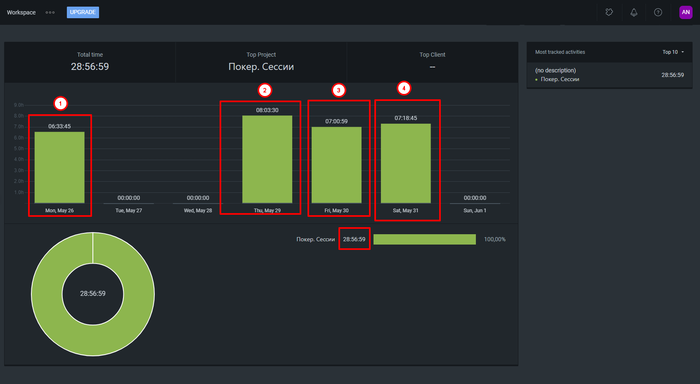Screen dimensions: 700x384
Task: Open the help question mark icon
Action: coord(658,13)
